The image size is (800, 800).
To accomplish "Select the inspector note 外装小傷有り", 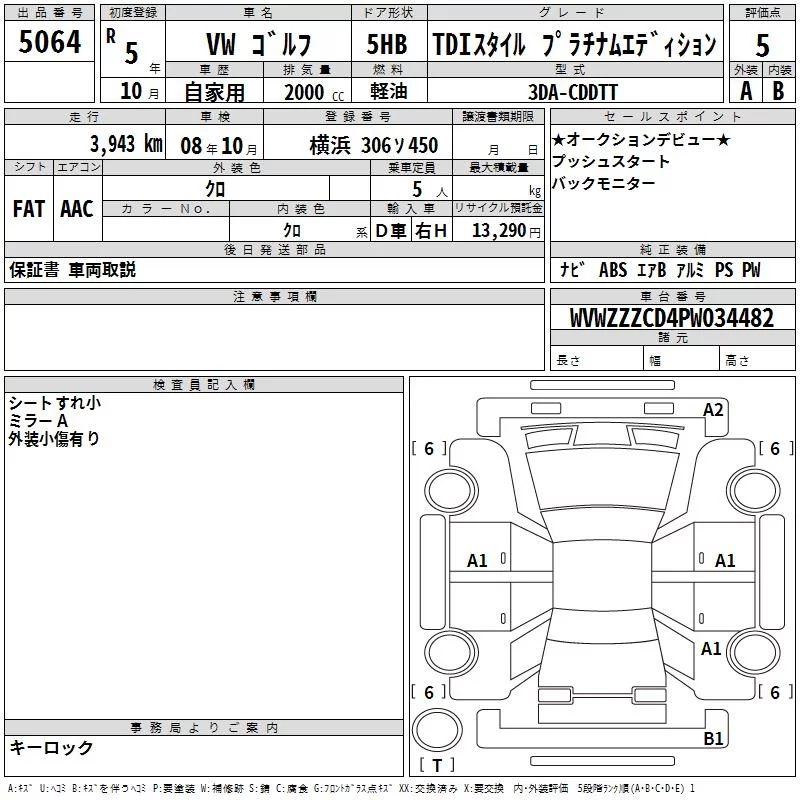I will click(x=54, y=438).
